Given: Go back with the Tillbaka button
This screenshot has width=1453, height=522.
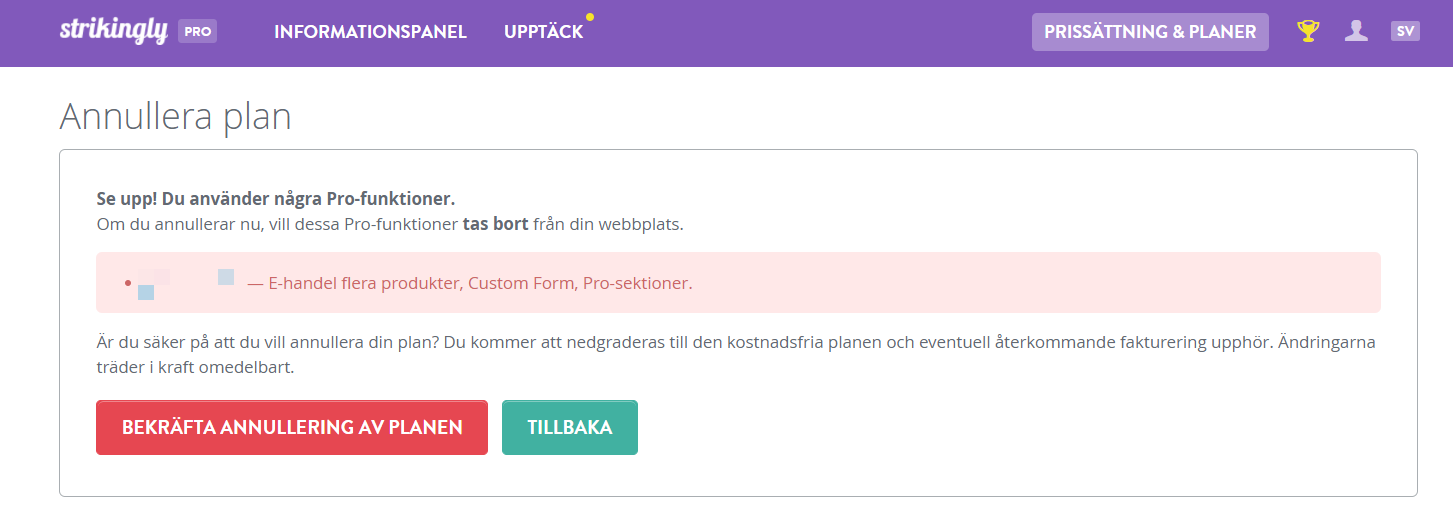Looking at the screenshot, I should pyautogui.click(x=570, y=427).
